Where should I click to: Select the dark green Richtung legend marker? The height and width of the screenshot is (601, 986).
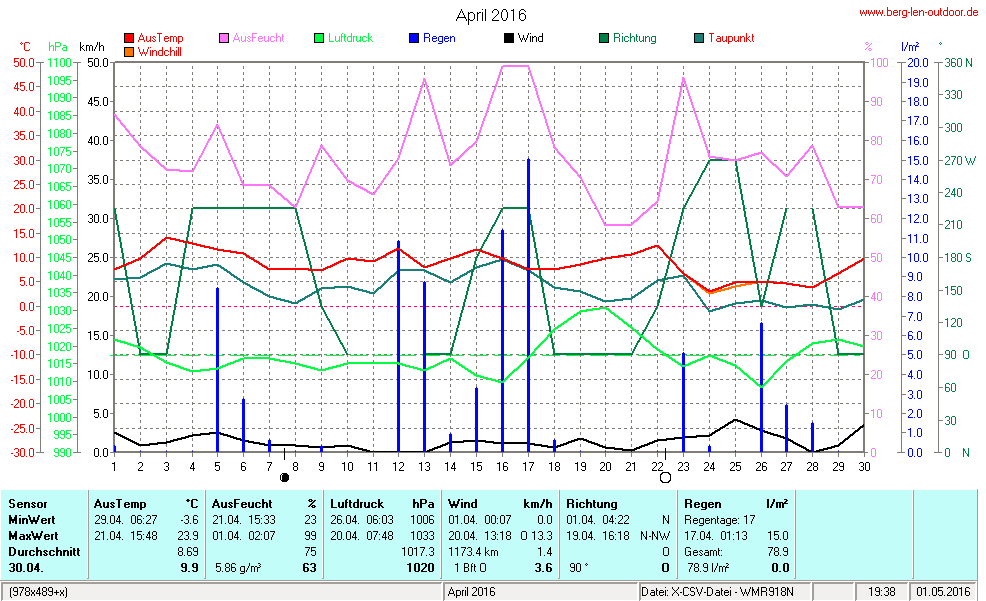pyautogui.click(x=604, y=39)
